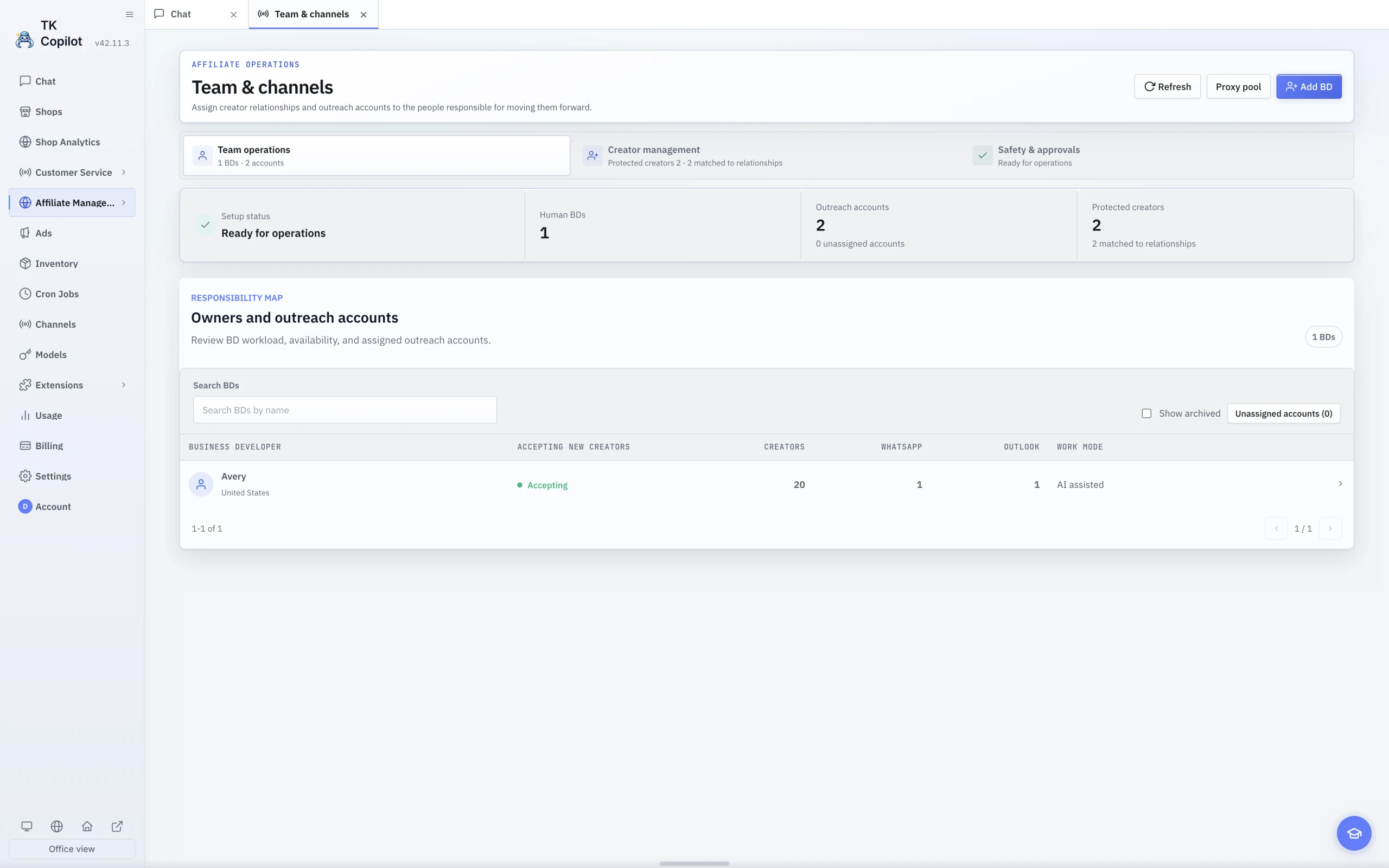Open Customer Service section
The width and height of the screenshot is (1389, 868).
pos(72,172)
